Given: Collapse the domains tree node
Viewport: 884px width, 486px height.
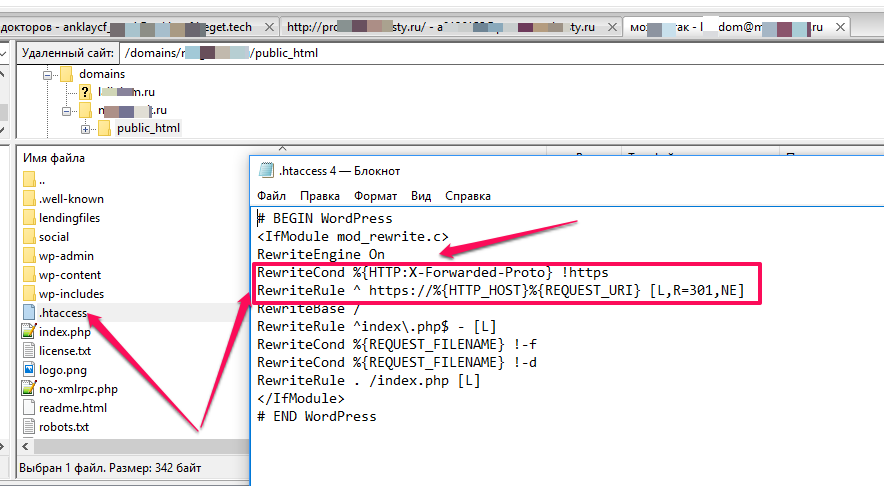Looking at the screenshot, I should 47,74.
